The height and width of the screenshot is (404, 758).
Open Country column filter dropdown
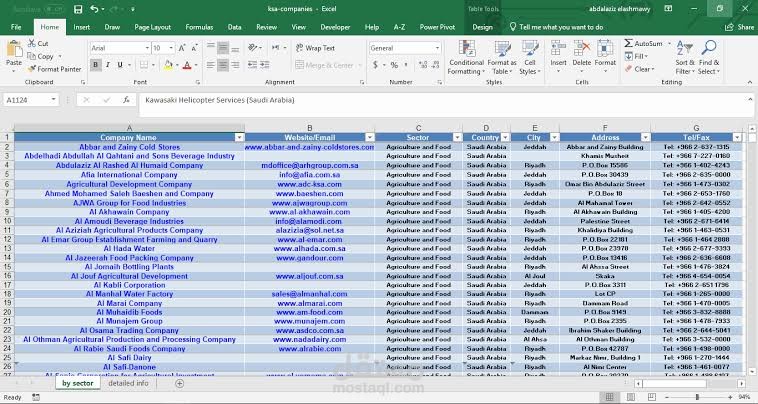click(505, 138)
